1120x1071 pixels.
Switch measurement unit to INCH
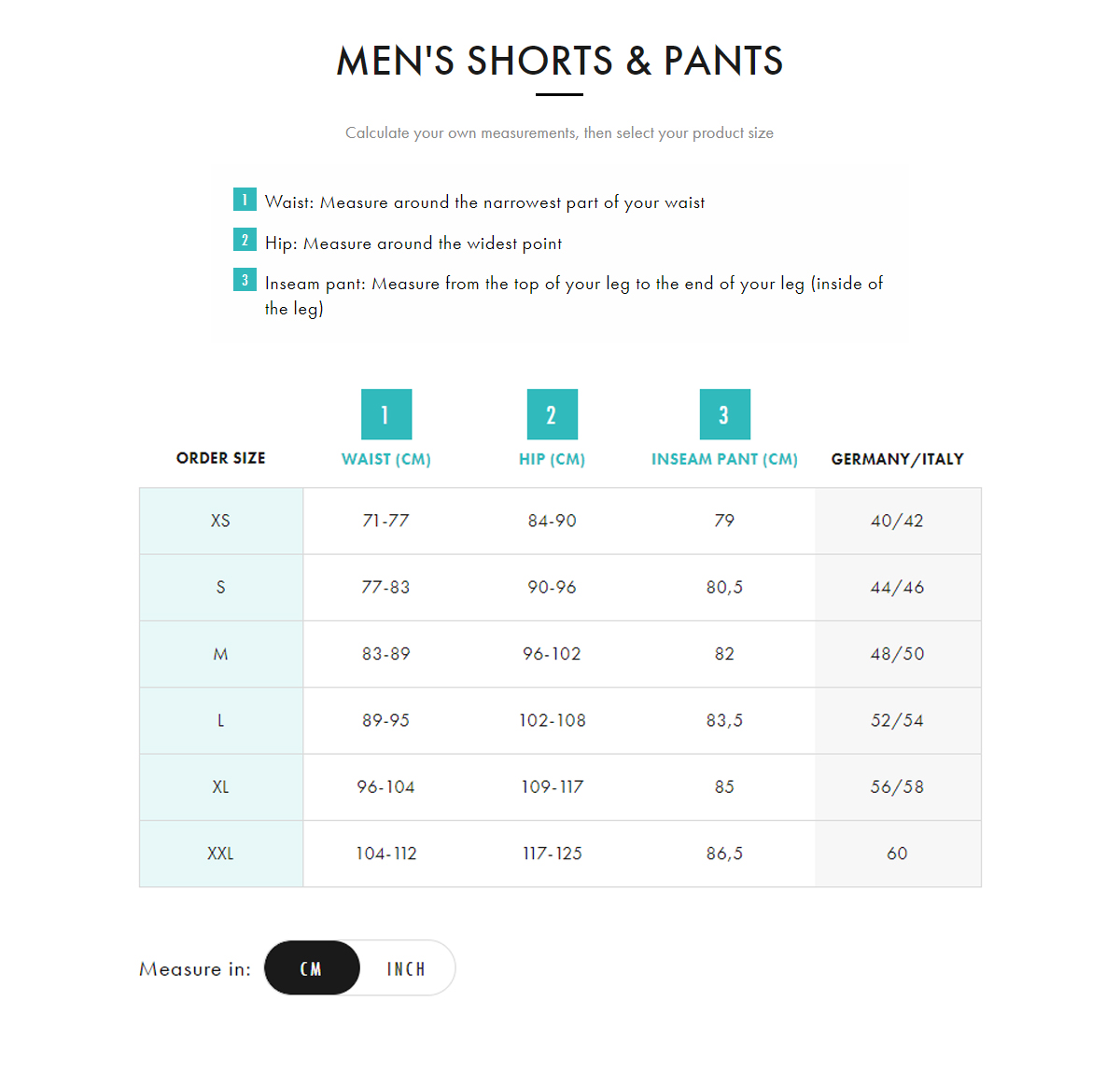[407, 968]
